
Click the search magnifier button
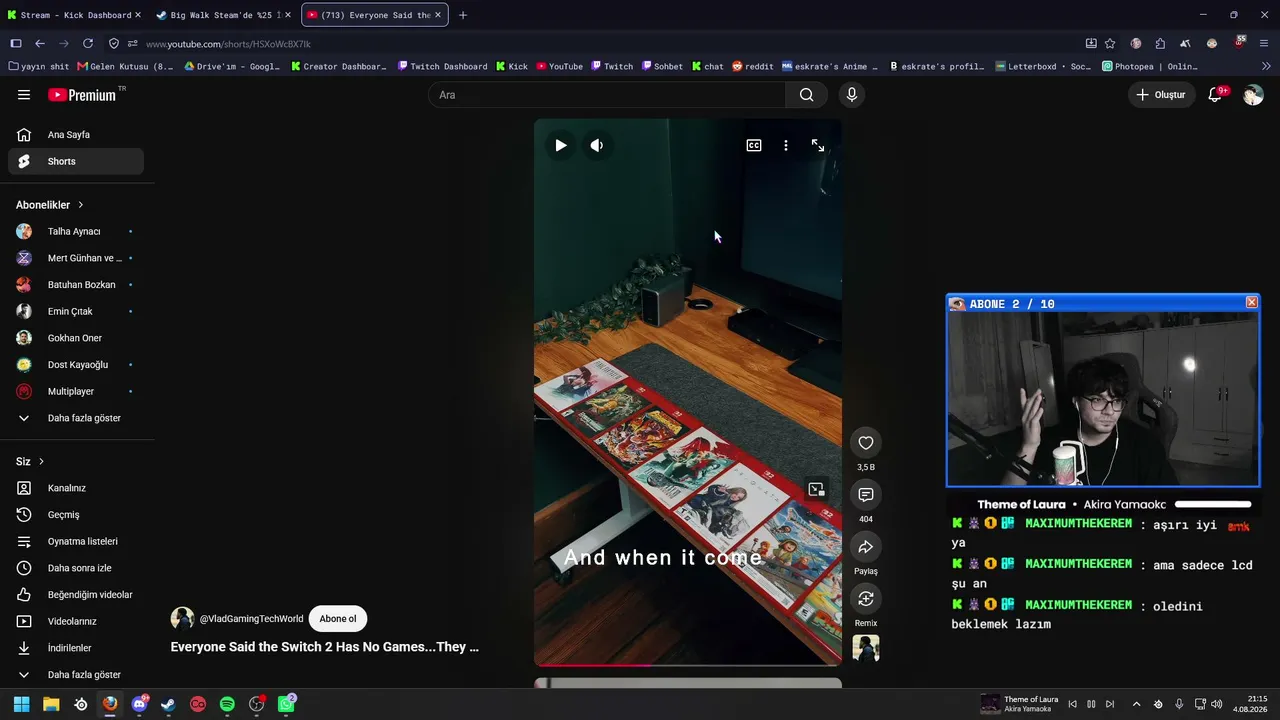pos(806,95)
